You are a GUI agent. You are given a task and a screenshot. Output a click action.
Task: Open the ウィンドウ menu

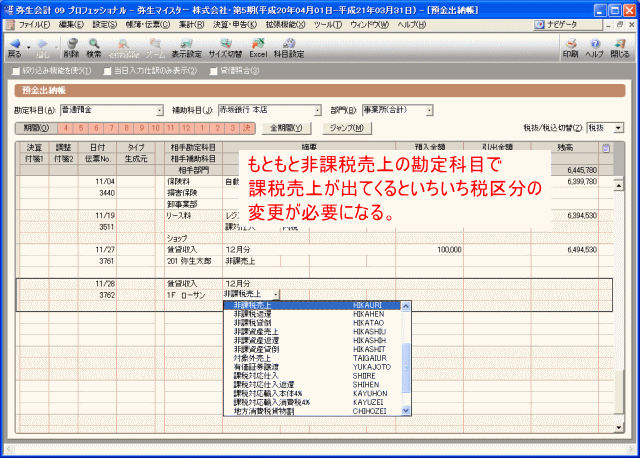tap(369, 25)
